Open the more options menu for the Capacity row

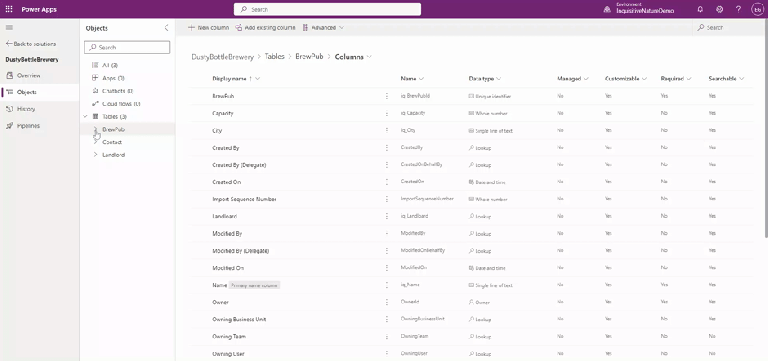coord(386,113)
